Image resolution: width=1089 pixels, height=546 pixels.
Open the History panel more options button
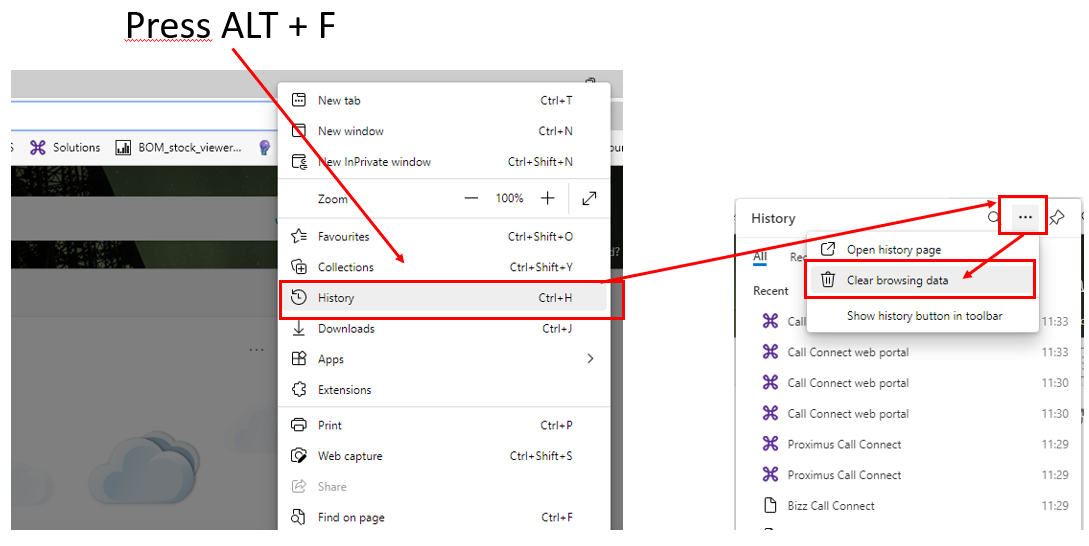click(x=1025, y=217)
